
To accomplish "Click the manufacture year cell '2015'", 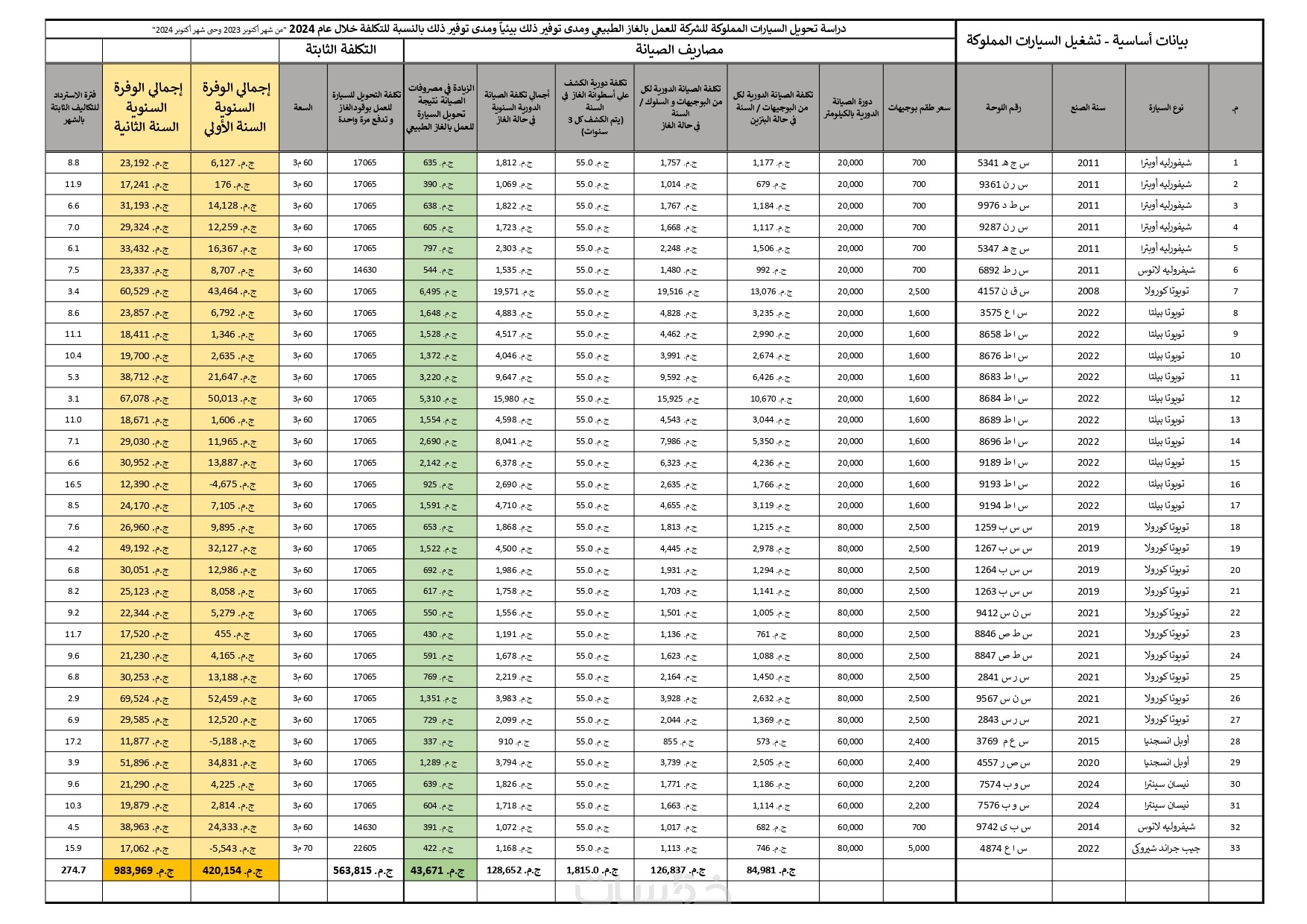I will click(x=1088, y=741).
